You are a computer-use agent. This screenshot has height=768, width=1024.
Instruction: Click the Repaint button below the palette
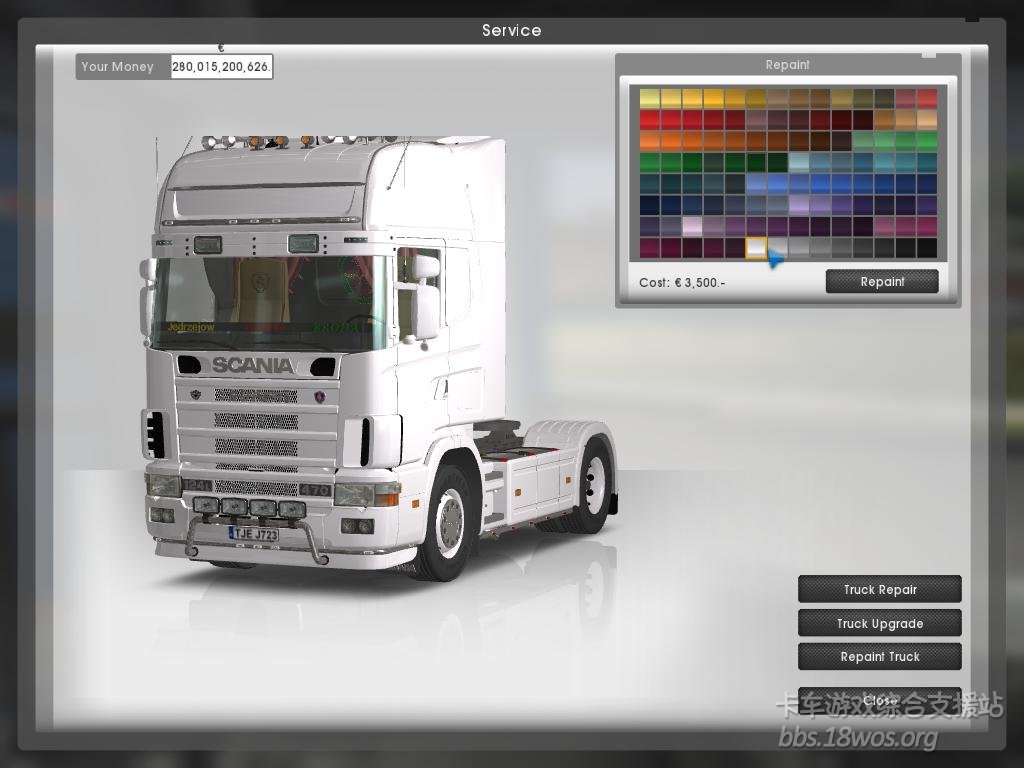(881, 282)
